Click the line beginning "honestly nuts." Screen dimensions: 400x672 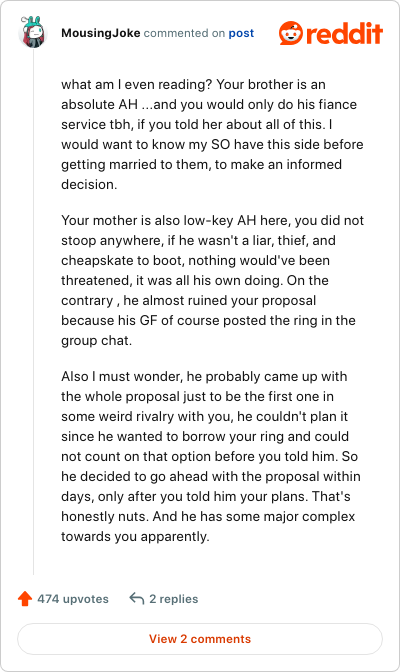coord(208,516)
